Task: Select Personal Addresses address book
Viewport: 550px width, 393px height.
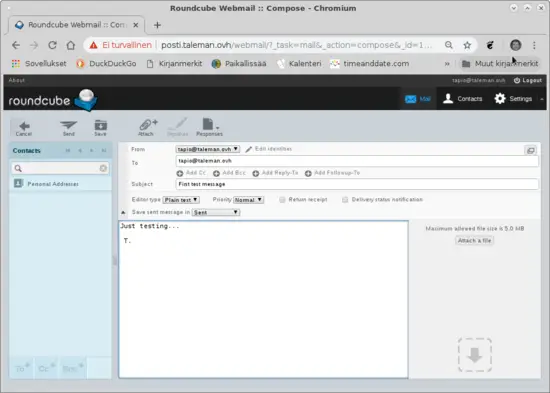Action: [60, 184]
